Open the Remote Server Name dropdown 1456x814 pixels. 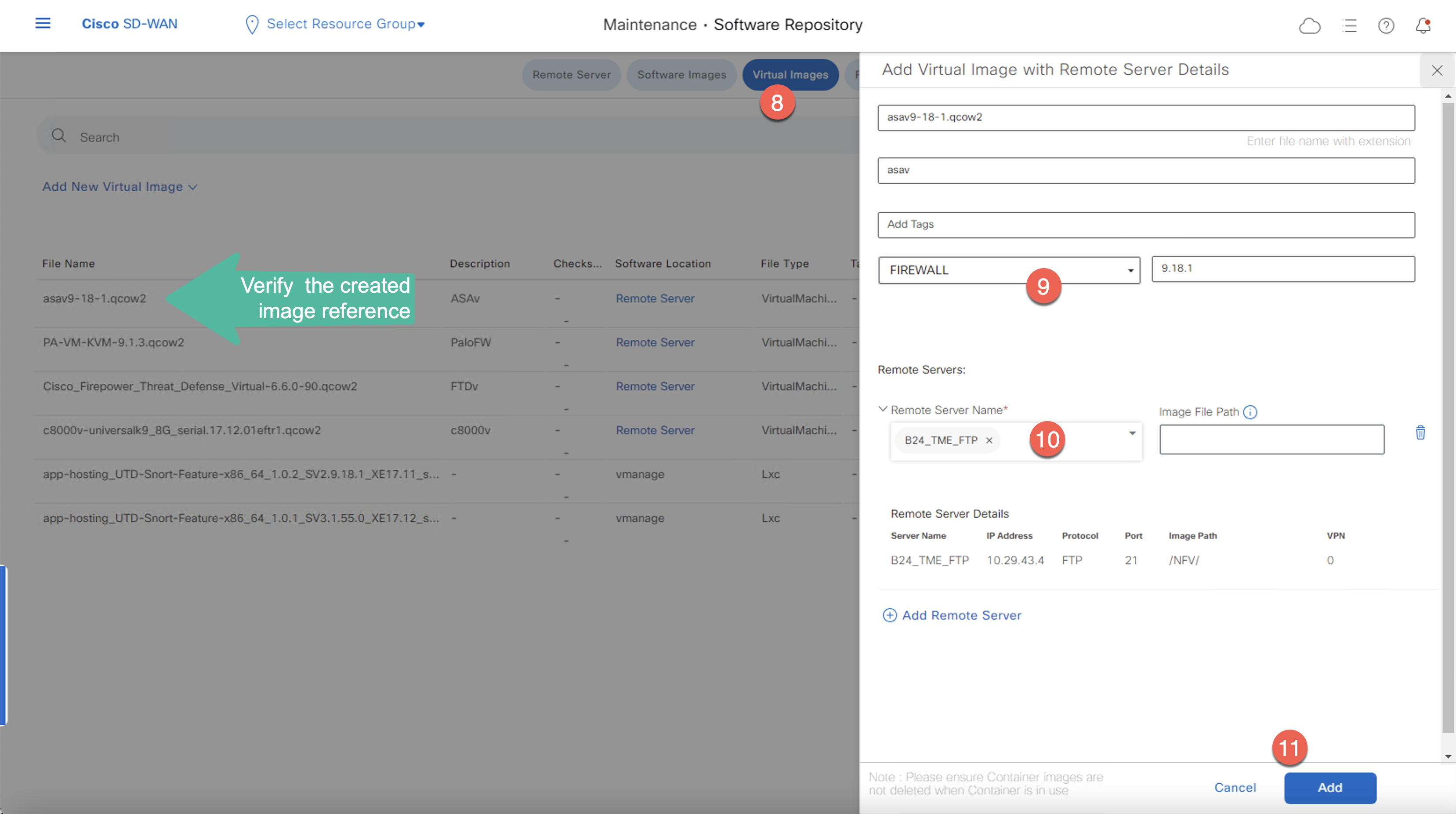(x=1133, y=433)
